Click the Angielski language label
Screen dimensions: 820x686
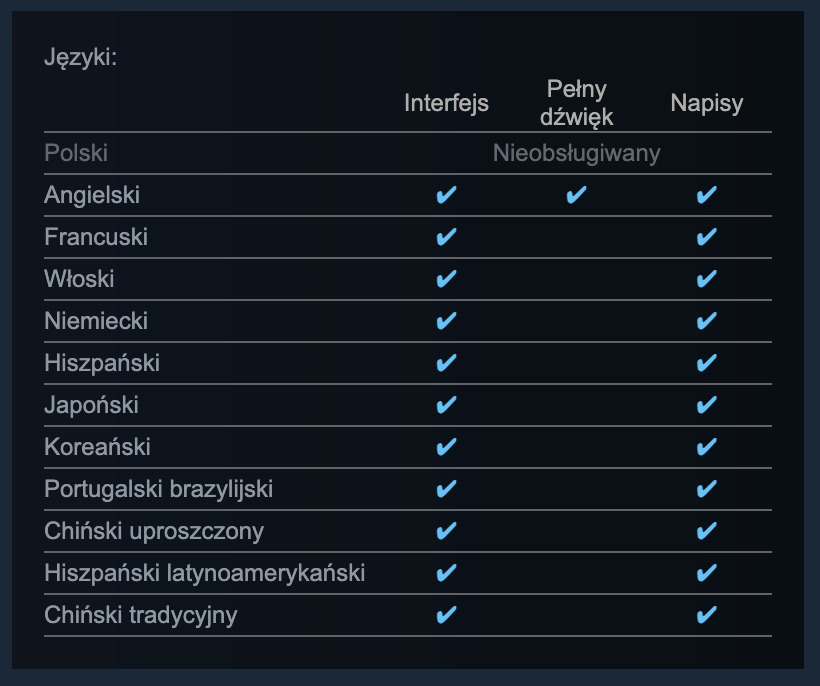click(x=92, y=195)
